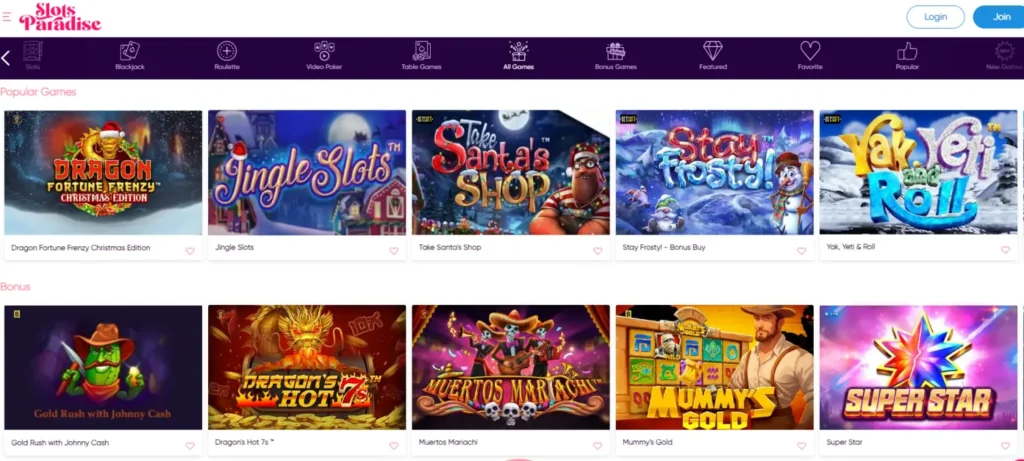
Task: Open the Slots Paradise logo home link
Action: pyautogui.click(x=60, y=18)
